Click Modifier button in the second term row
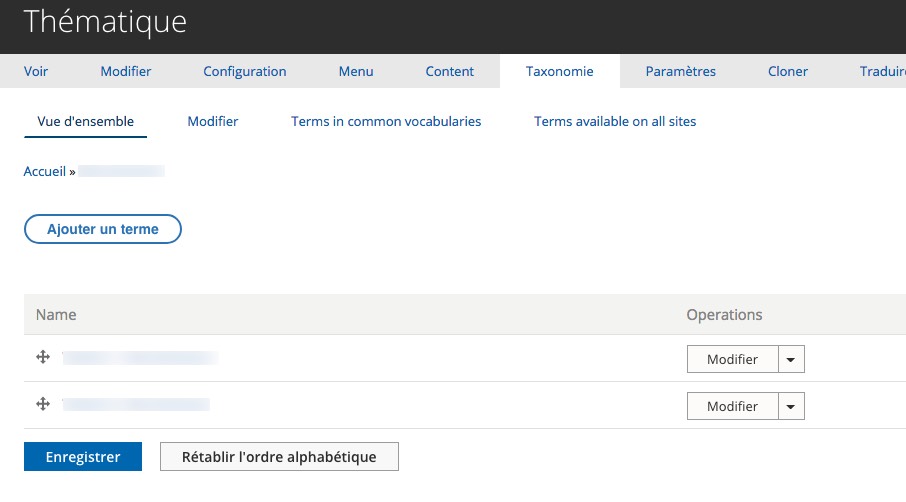This screenshot has height=502, width=906. tap(732, 406)
